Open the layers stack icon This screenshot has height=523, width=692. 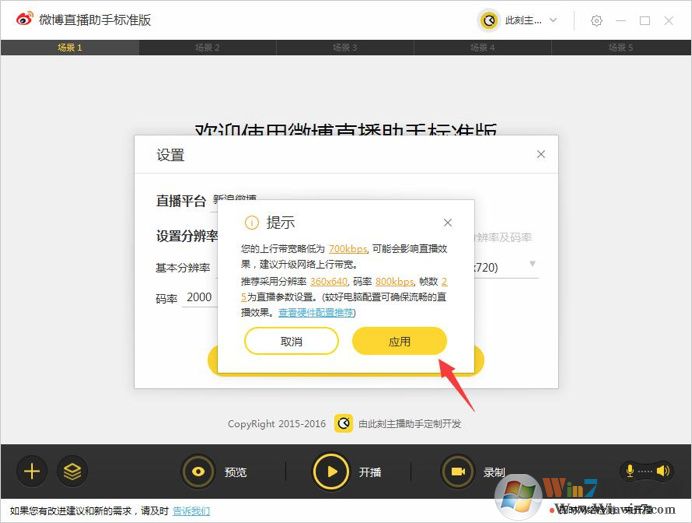pos(72,471)
